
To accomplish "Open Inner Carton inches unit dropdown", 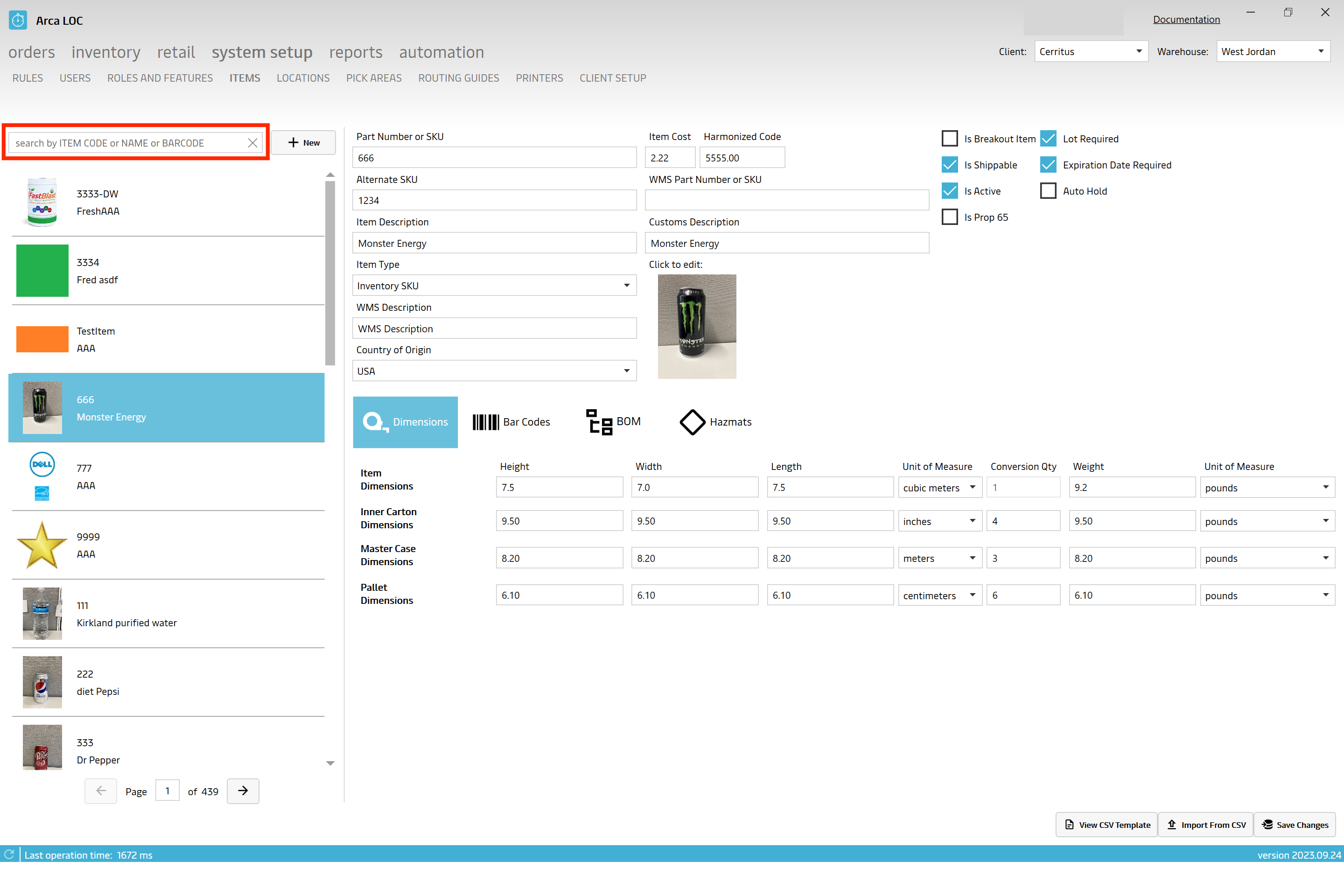I will tap(940, 521).
